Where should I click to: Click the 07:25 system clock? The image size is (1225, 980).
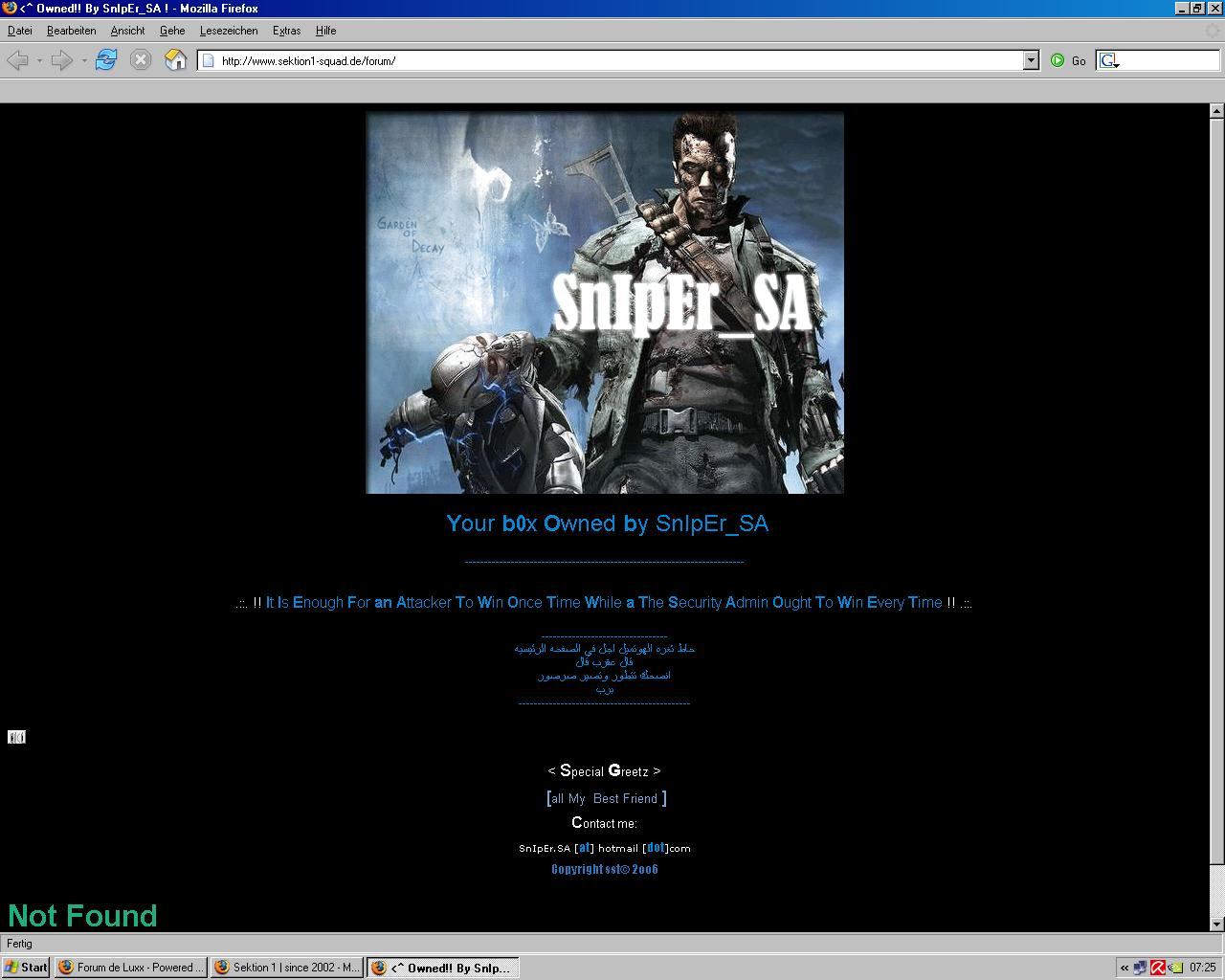click(1203, 968)
